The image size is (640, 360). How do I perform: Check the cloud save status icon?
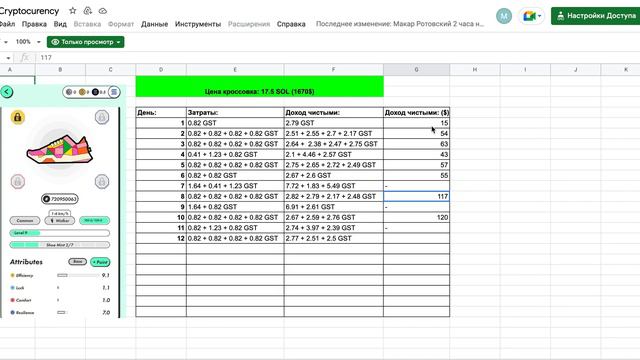(103, 11)
